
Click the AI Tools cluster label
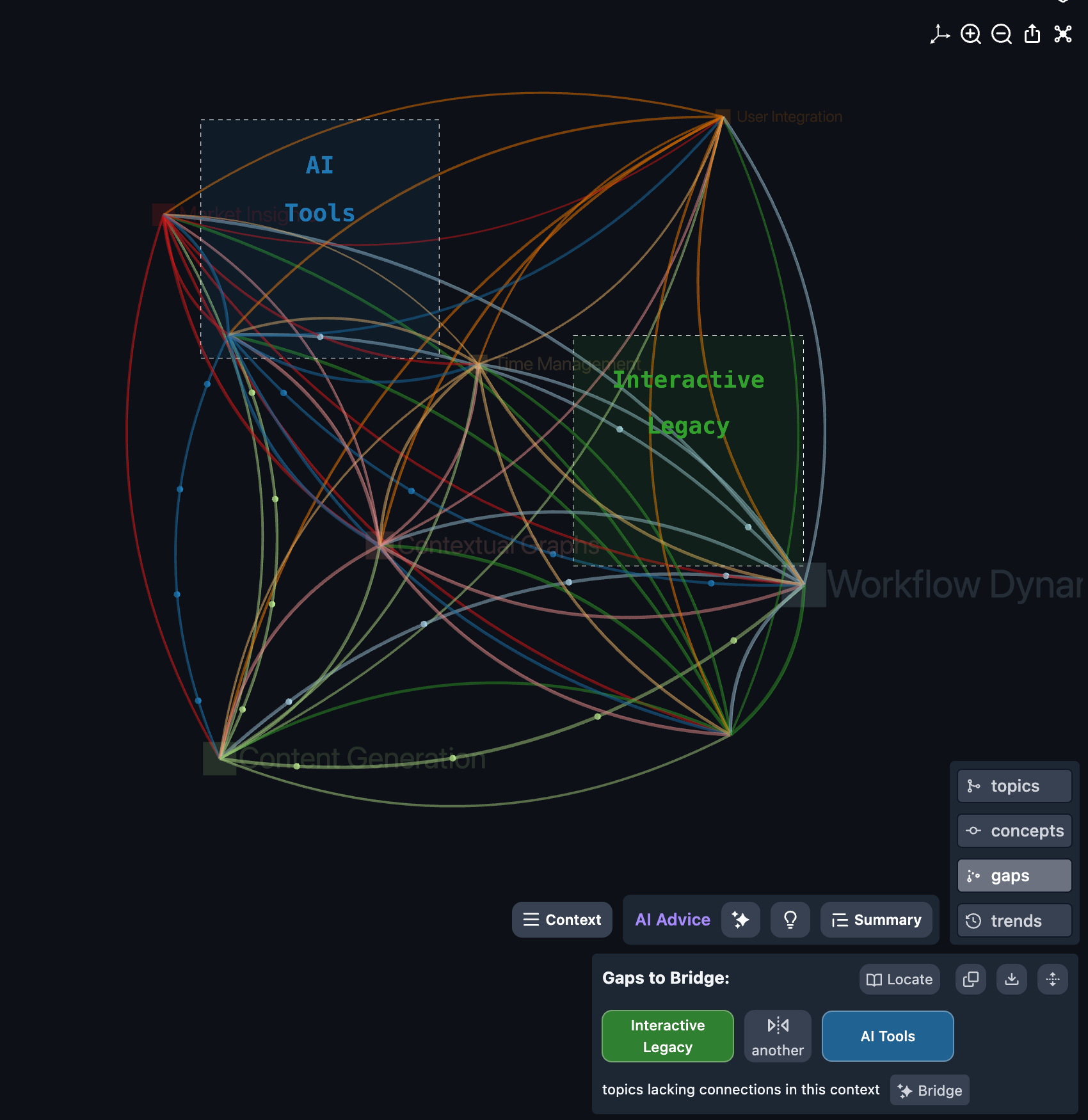click(319, 189)
